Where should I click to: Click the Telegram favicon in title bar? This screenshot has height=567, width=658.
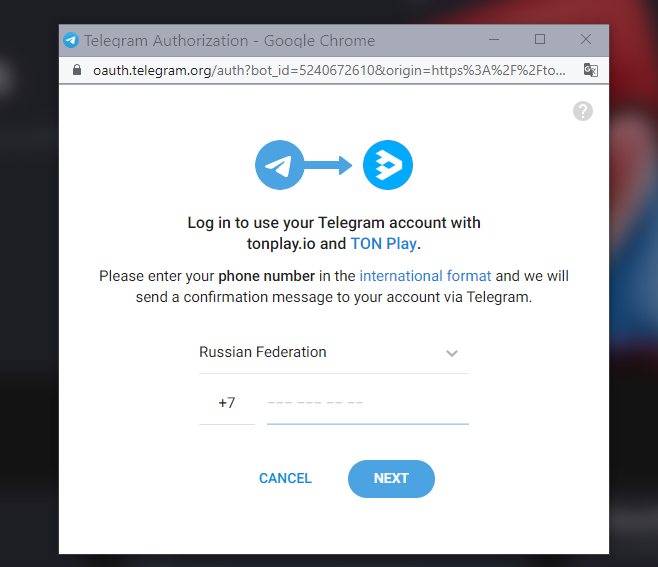(x=71, y=40)
